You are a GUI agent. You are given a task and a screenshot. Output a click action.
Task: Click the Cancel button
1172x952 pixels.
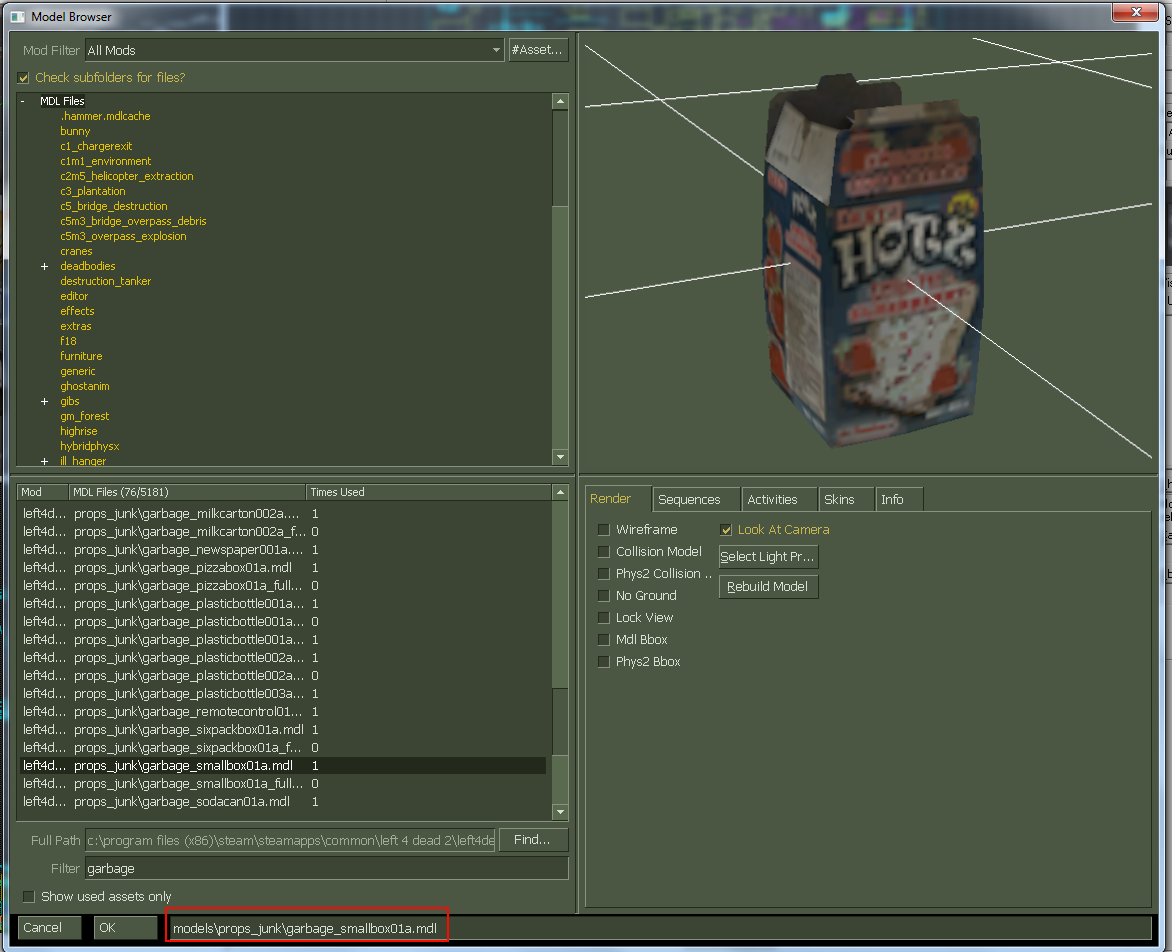pos(49,927)
